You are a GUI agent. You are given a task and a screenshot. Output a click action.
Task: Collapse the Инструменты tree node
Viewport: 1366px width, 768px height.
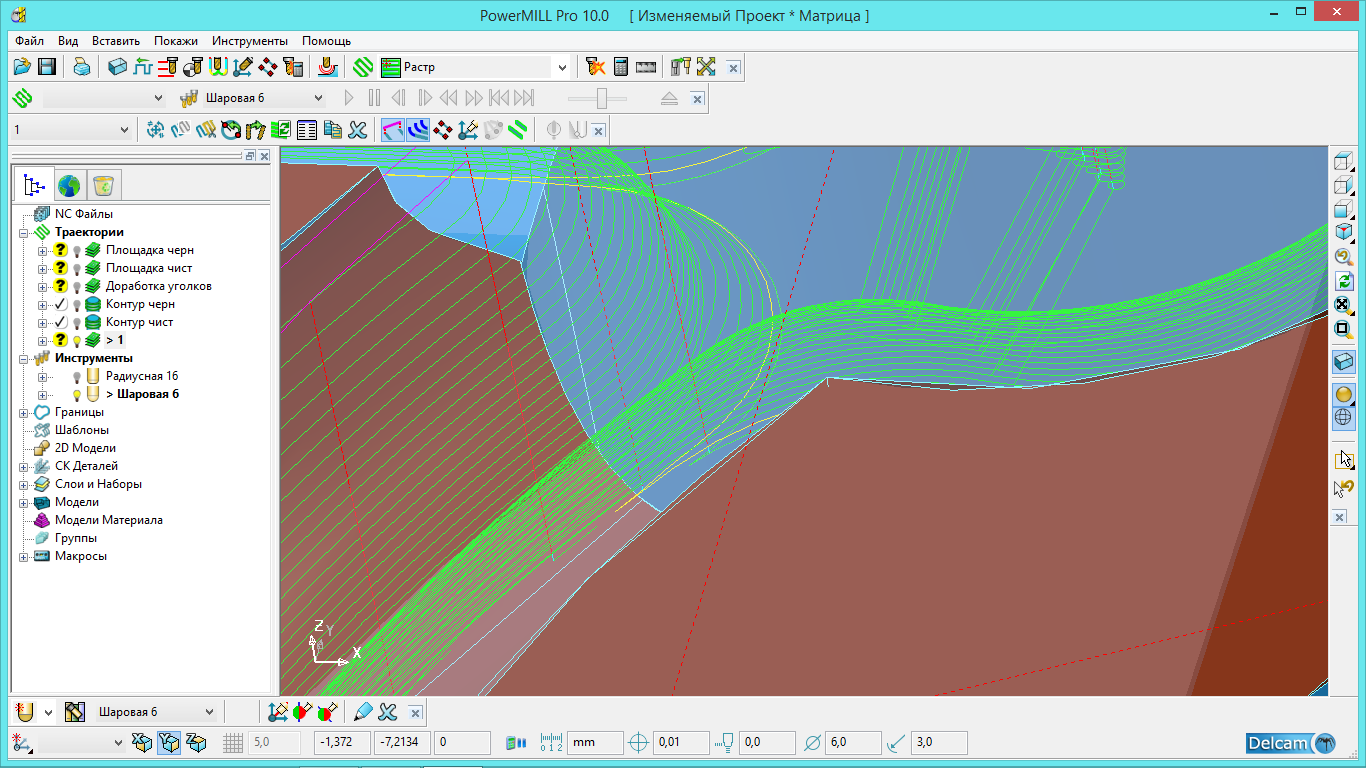[24, 358]
